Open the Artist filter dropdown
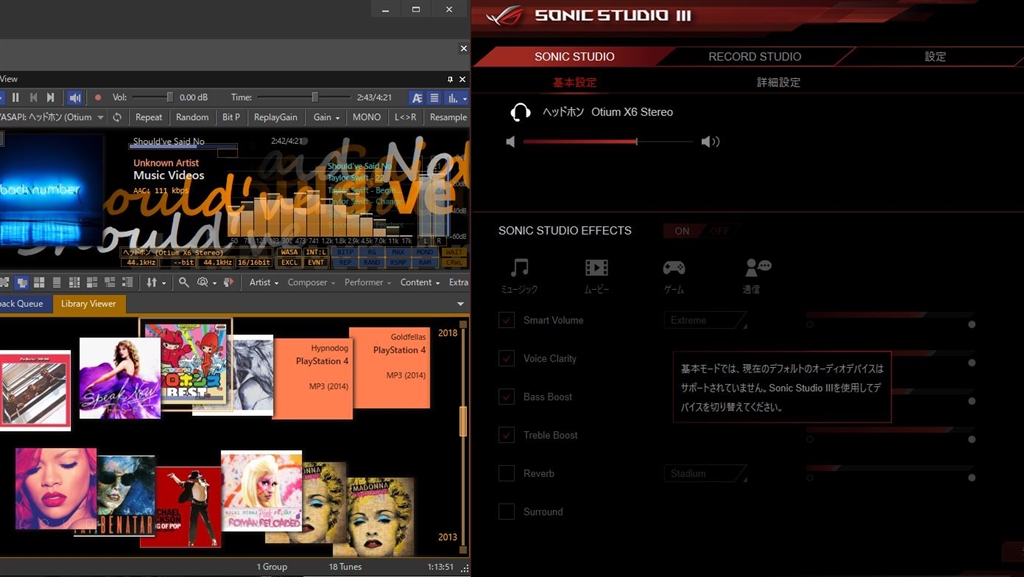 point(264,282)
